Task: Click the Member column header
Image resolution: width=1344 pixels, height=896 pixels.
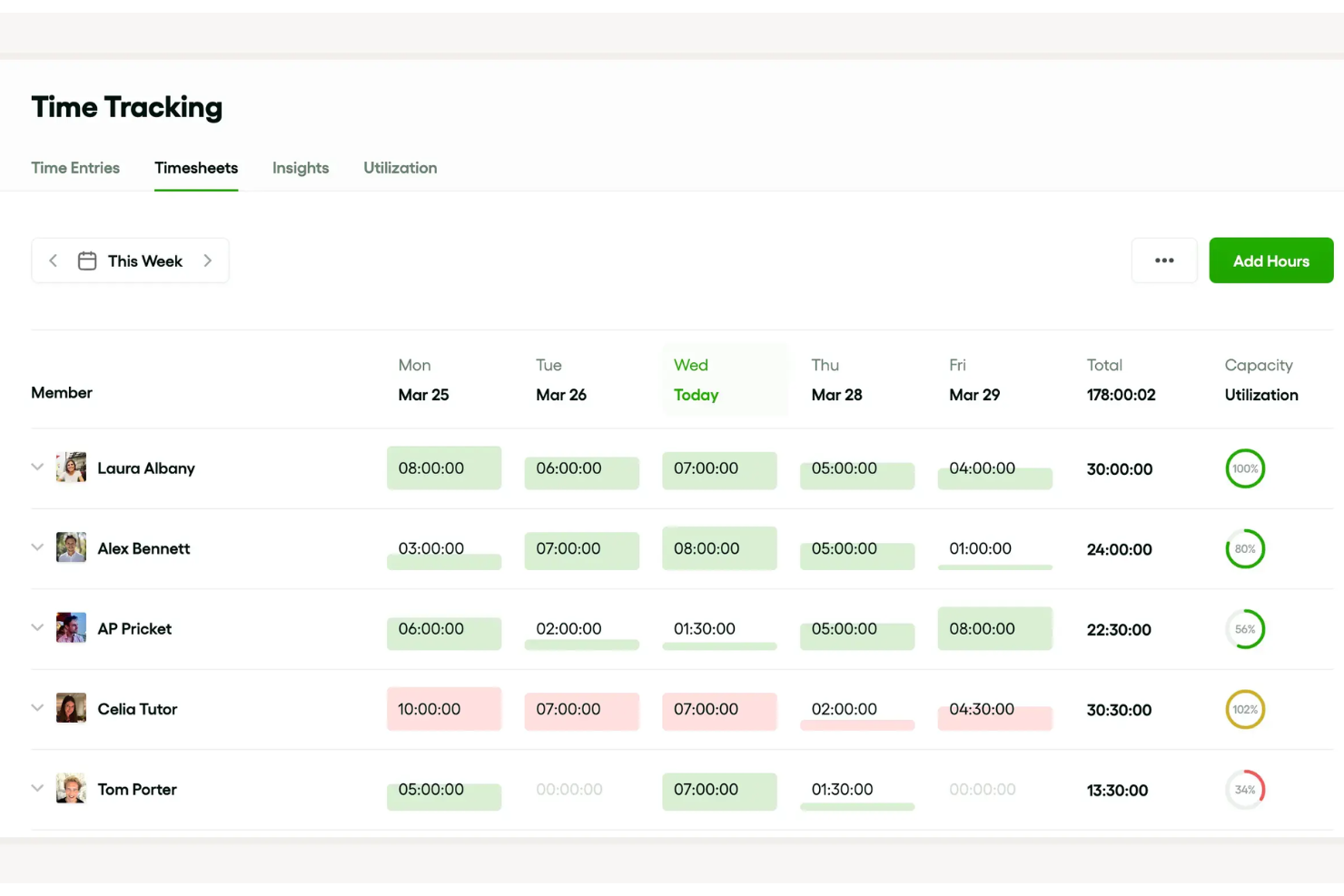Action: coord(62,393)
